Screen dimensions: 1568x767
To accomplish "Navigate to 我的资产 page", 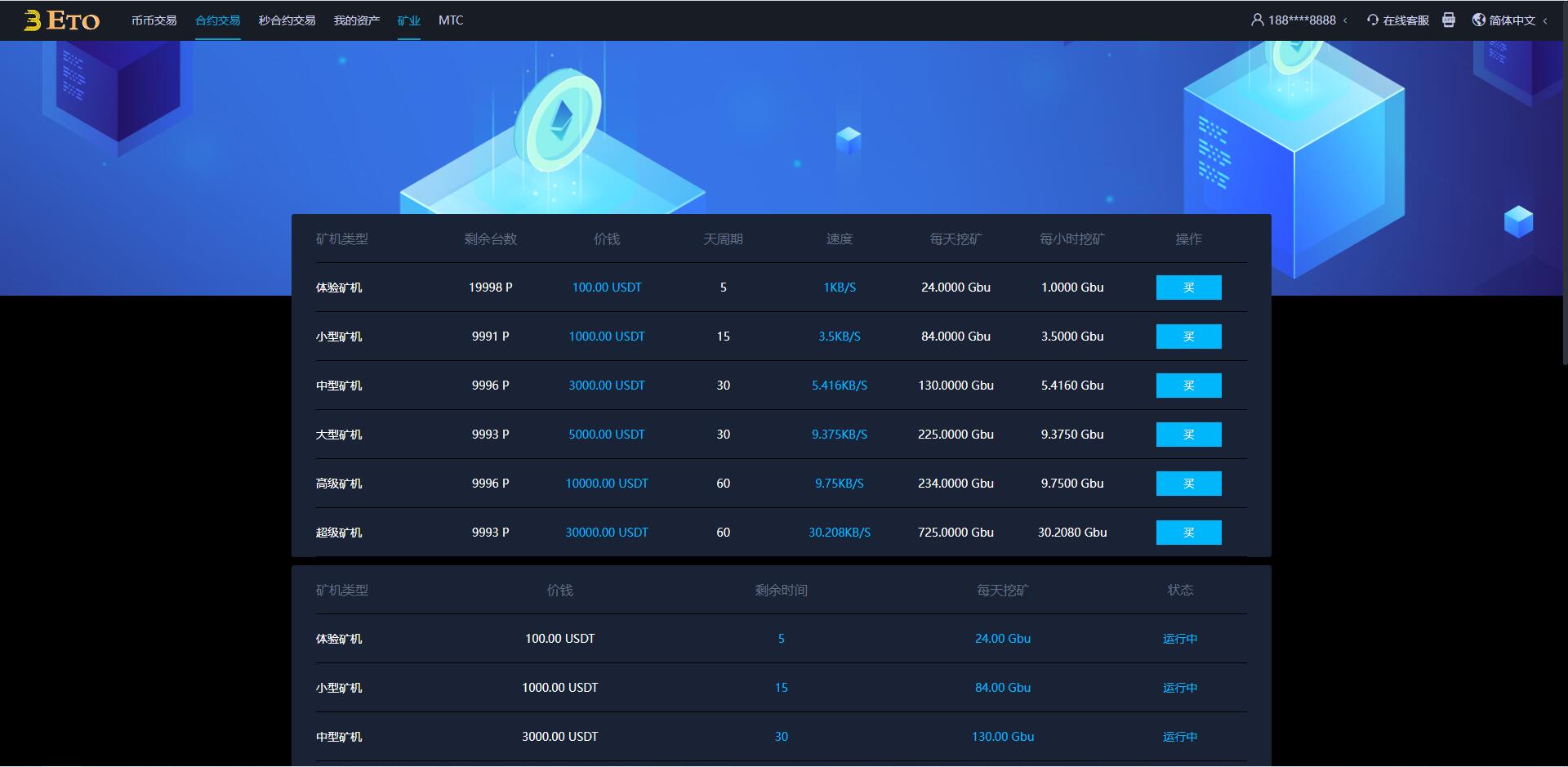I will [x=356, y=20].
